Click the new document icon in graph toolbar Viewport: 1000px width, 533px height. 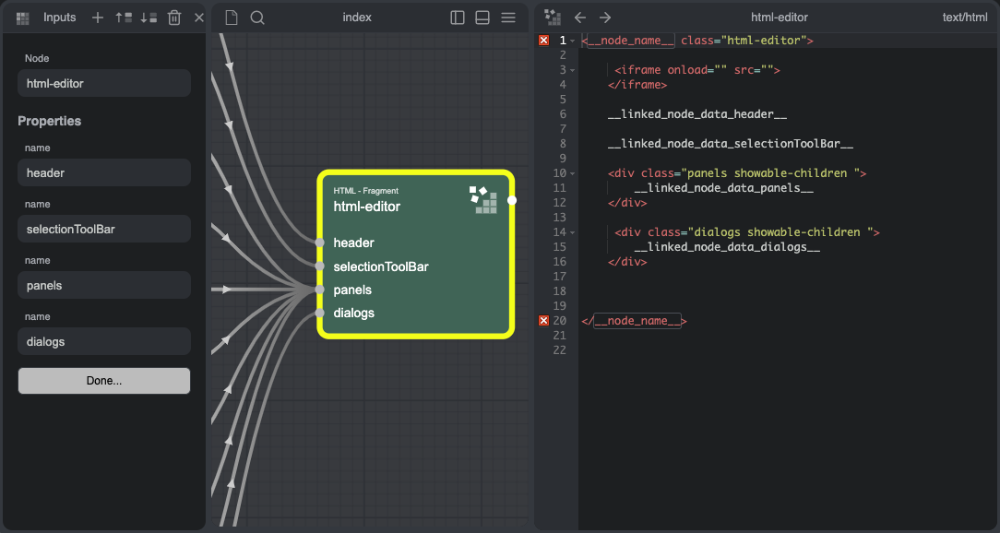tap(231, 18)
